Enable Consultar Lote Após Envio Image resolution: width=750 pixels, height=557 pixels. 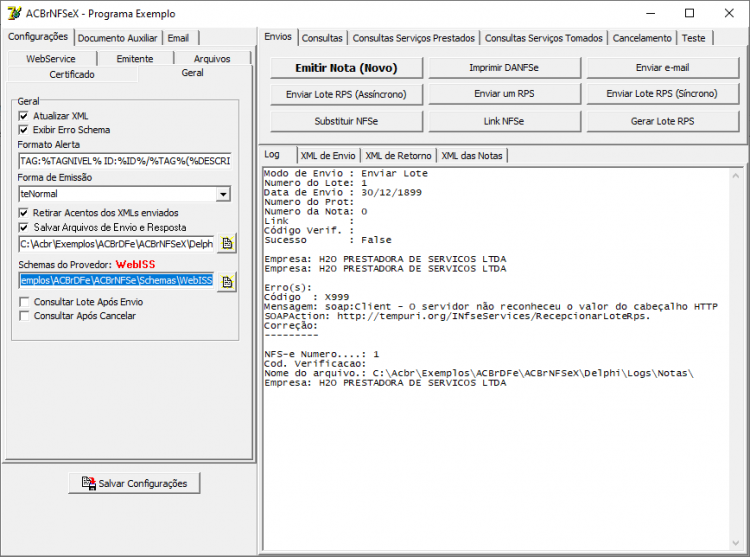point(24,302)
